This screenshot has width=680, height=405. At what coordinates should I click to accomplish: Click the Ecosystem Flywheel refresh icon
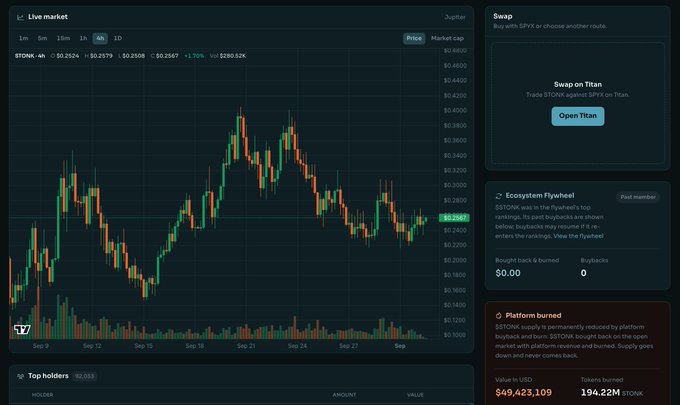[x=499, y=196]
